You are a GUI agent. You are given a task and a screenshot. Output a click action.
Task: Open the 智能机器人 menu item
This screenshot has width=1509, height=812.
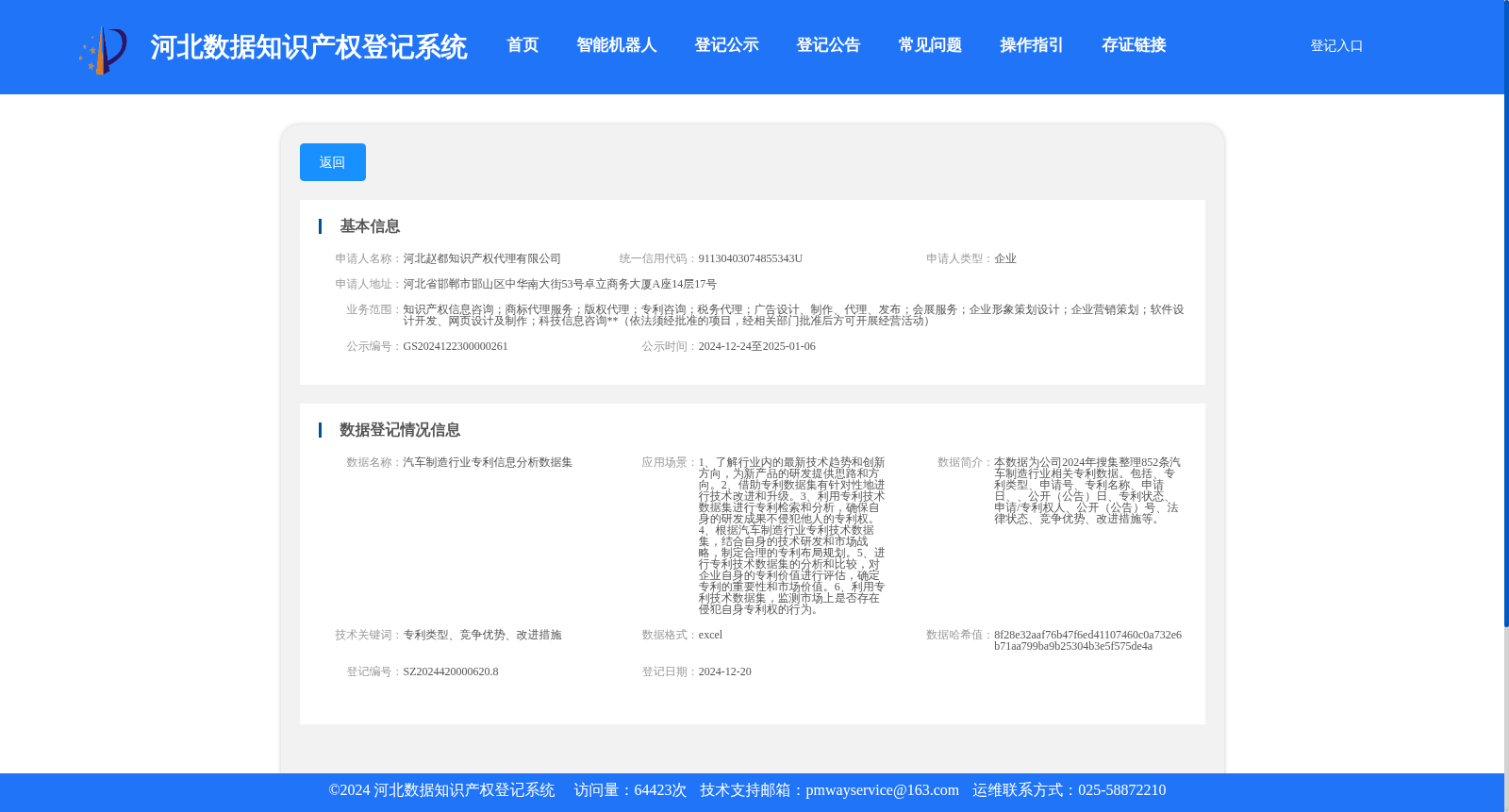[x=617, y=45]
